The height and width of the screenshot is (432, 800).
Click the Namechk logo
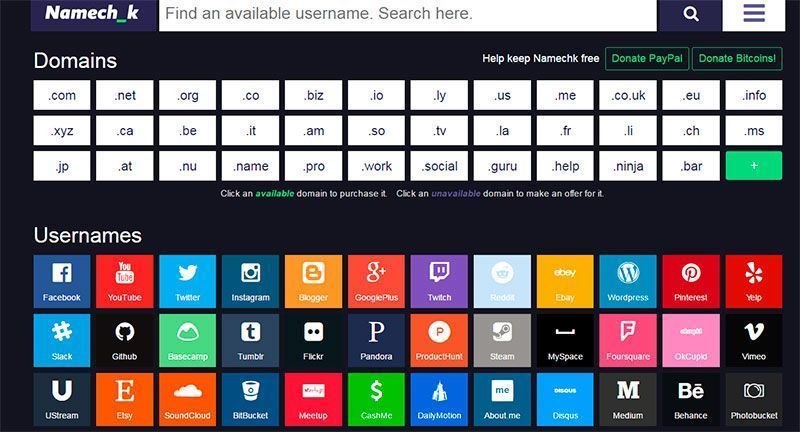93,14
